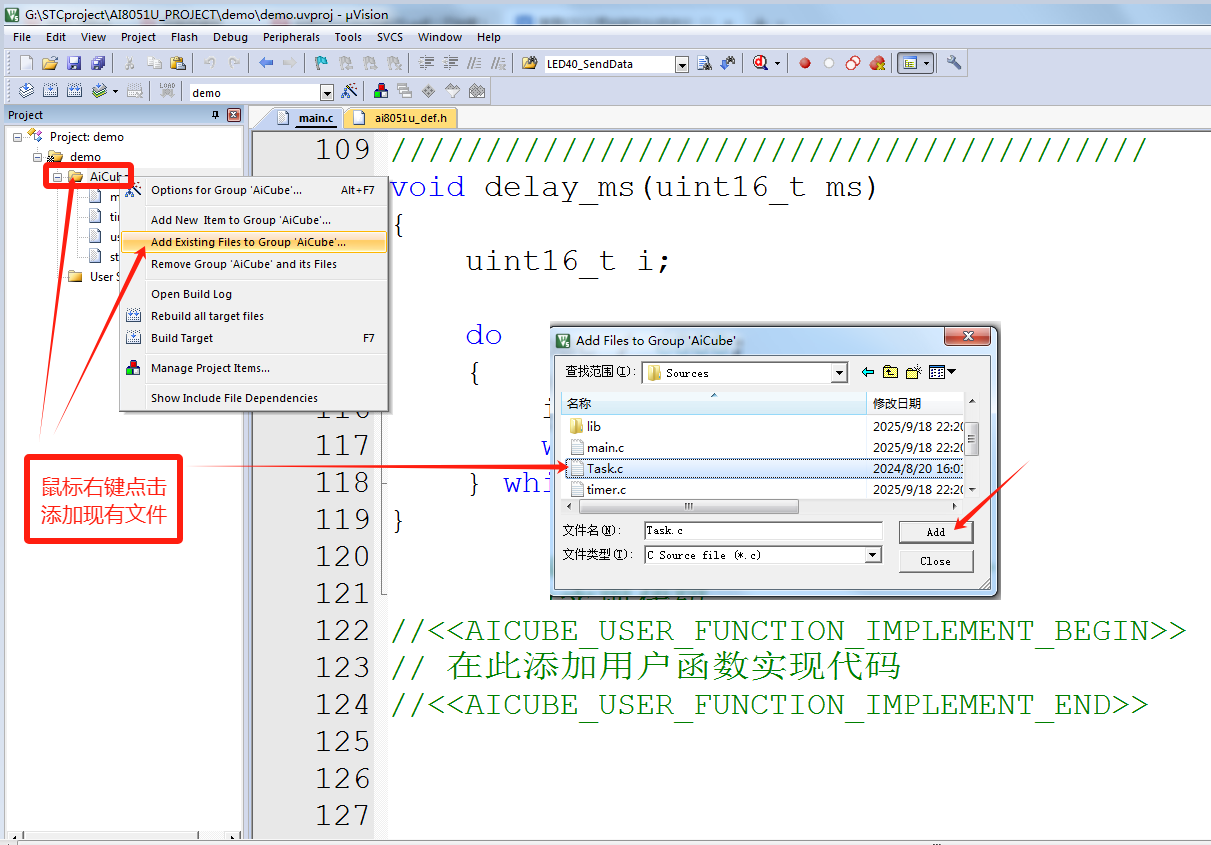Open the Peripherals menu
1211x845 pixels.
pyautogui.click(x=291, y=37)
